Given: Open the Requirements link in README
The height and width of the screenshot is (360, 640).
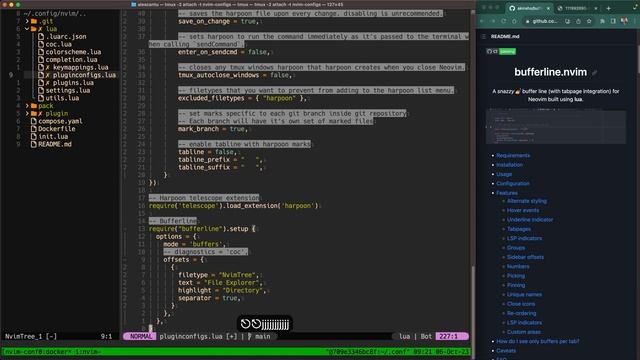Looking at the screenshot, I should 513,156.
